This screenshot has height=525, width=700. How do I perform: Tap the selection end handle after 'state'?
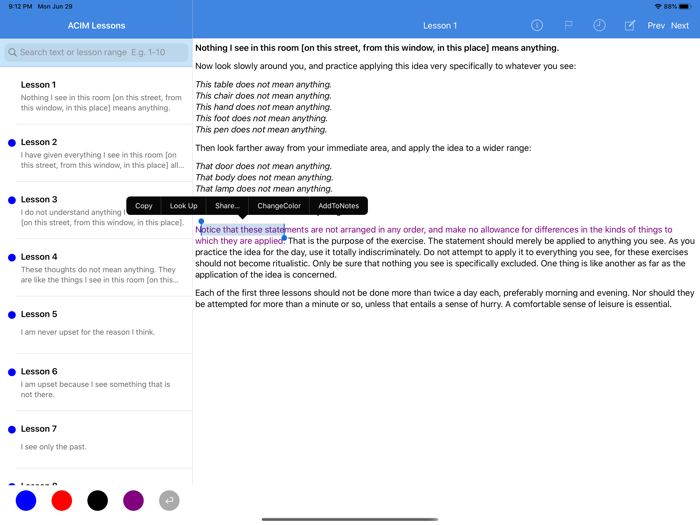(x=284, y=238)
